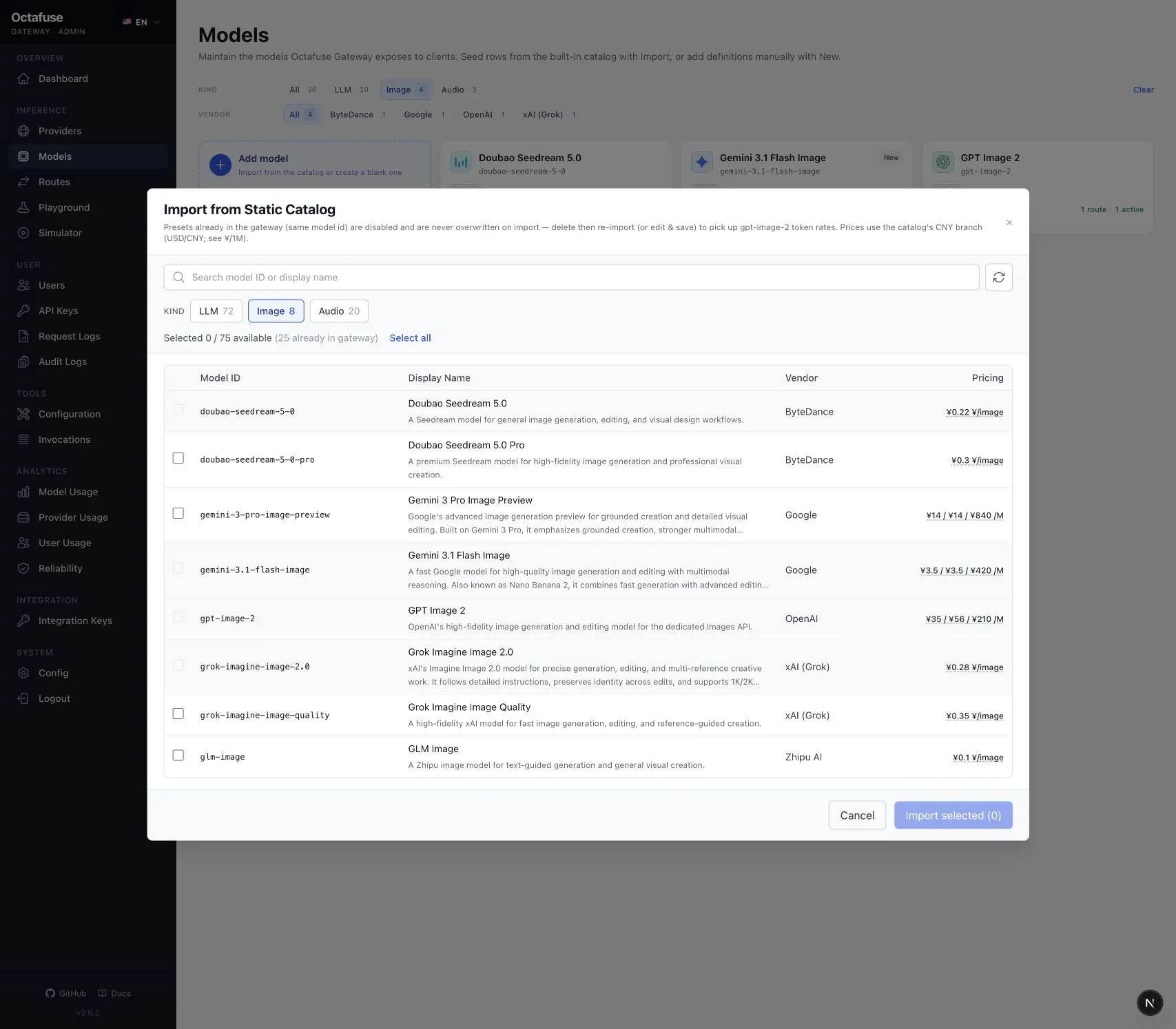Click the Invocations list icon
The height and width of the screenshot is (1029, 1176).
[x=23, y=439]
